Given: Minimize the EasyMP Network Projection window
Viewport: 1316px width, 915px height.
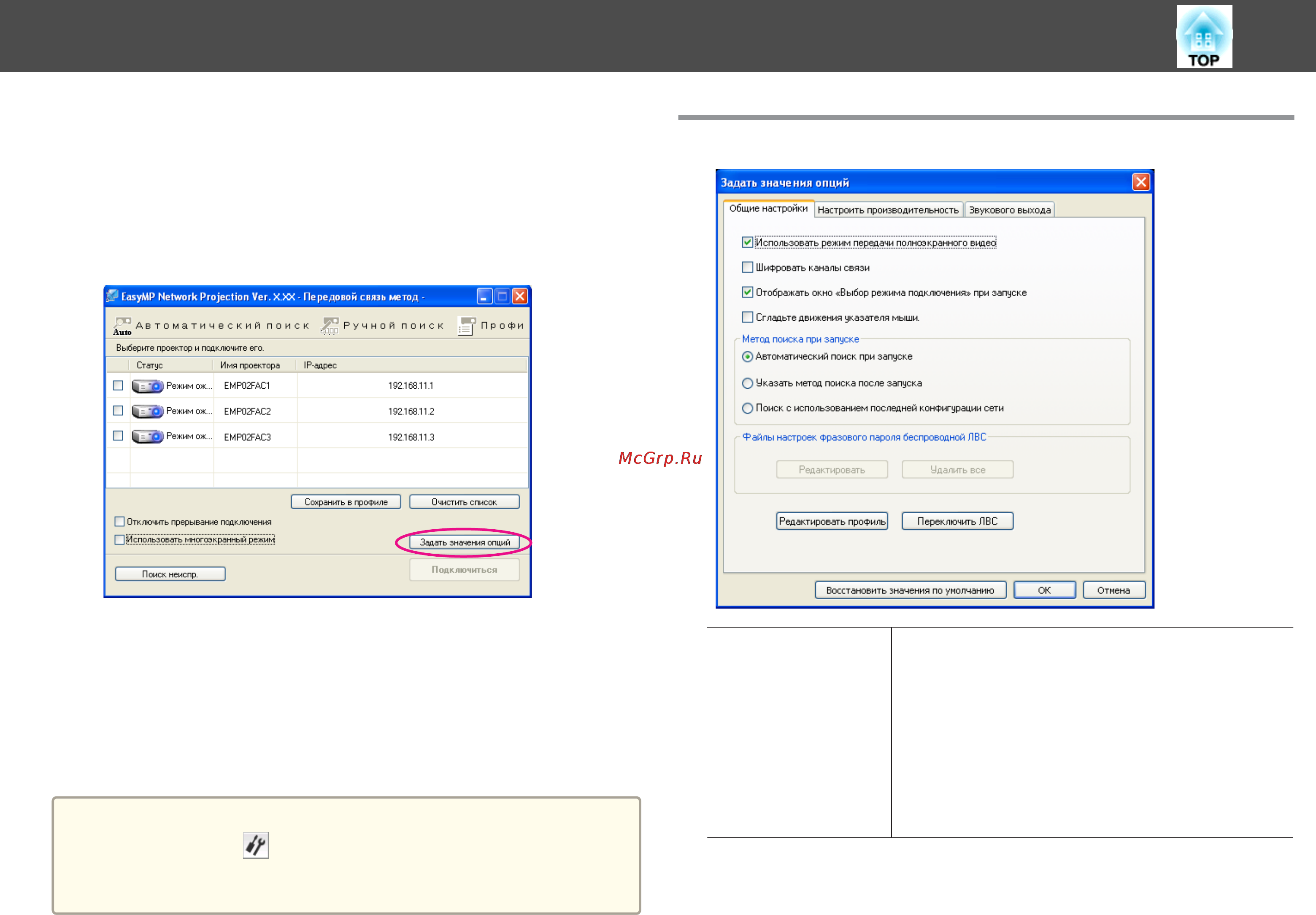Looking at the screenshot, I should 484,296.
